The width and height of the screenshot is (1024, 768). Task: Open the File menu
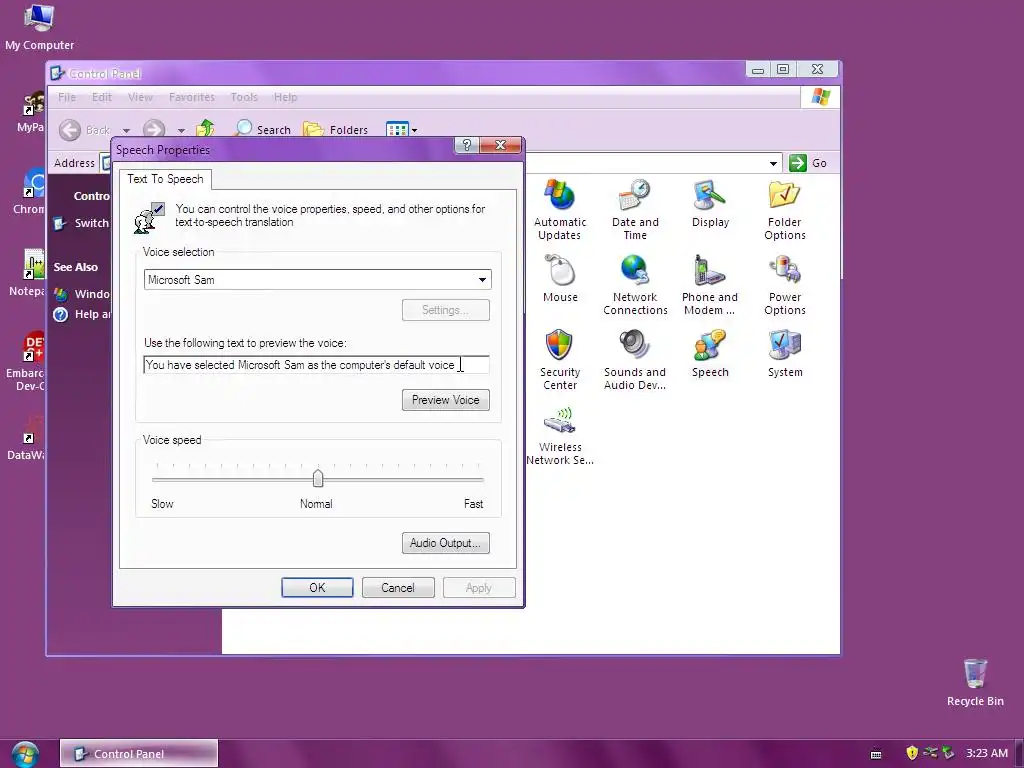coord(67,97)
